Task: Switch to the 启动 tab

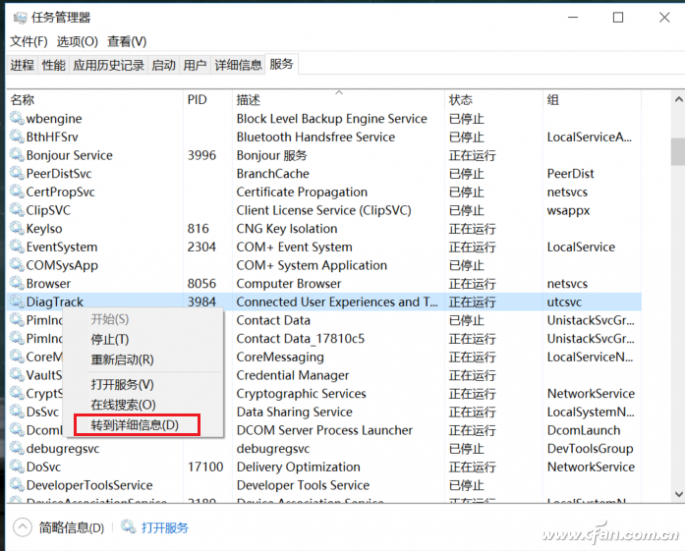Action: coord(163,65)
